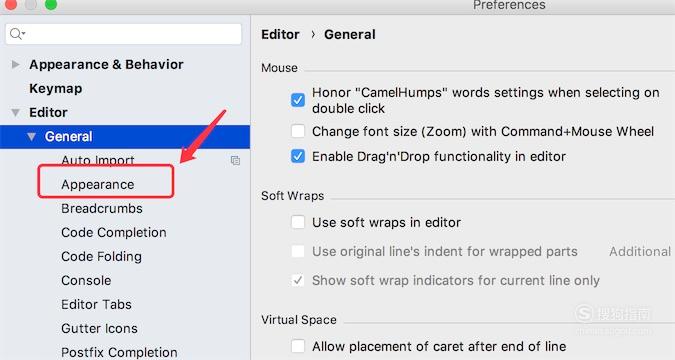Collapse the Editor tree node
The width and height of the screenshot is (675, 360).
tap(15, 113)
